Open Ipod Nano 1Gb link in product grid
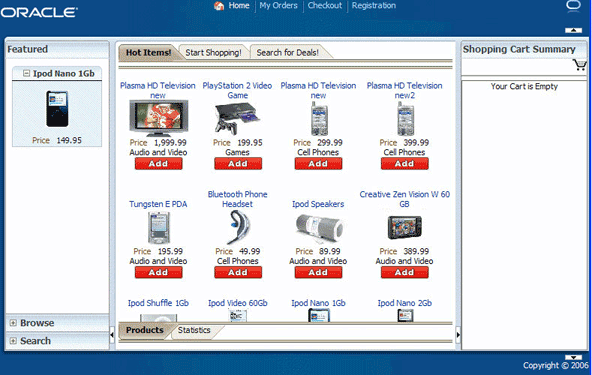This screenshot has width=592, height=375. point(318,303)
